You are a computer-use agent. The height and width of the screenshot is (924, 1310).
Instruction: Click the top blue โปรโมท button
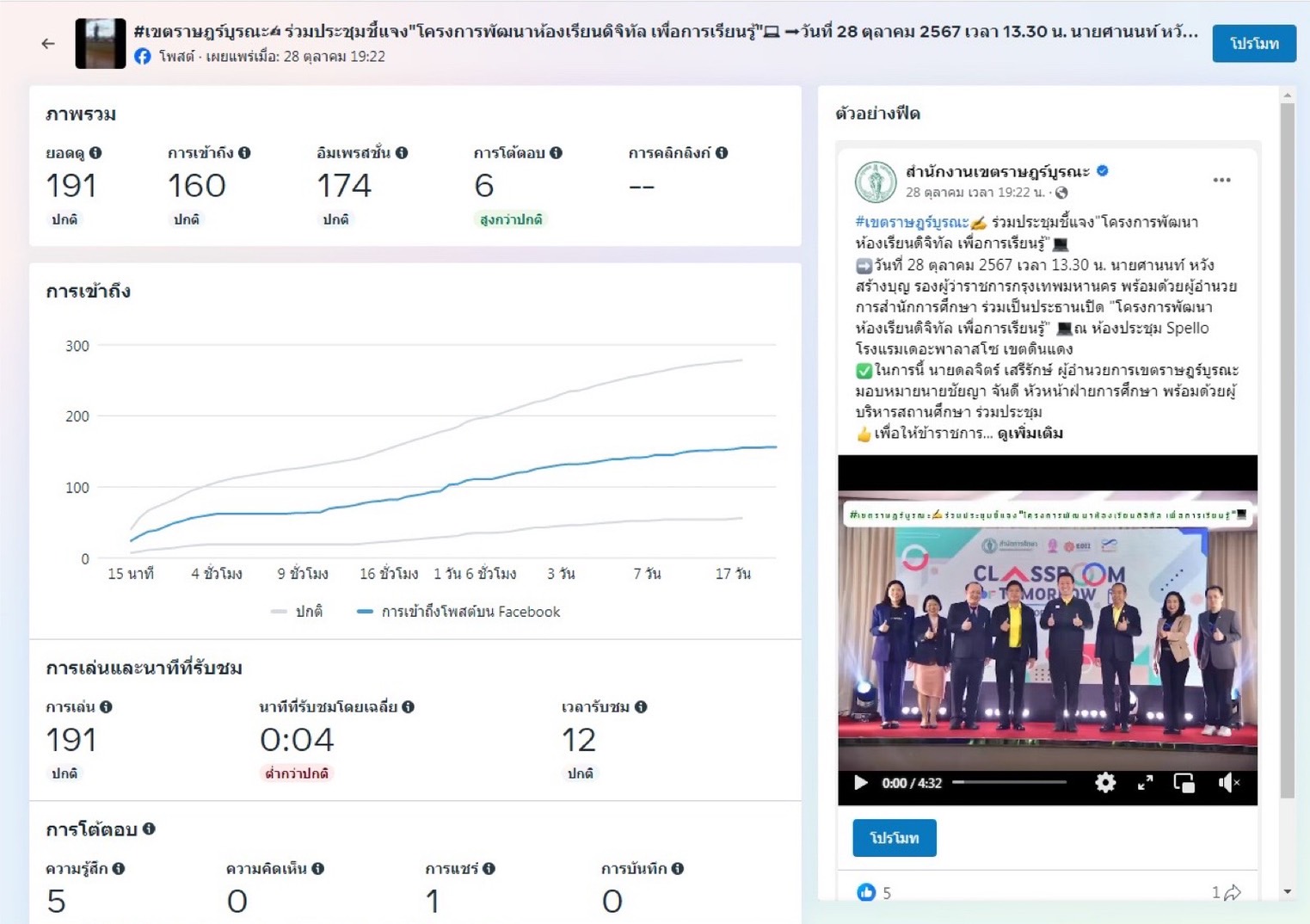click(x=1254, y=43)
